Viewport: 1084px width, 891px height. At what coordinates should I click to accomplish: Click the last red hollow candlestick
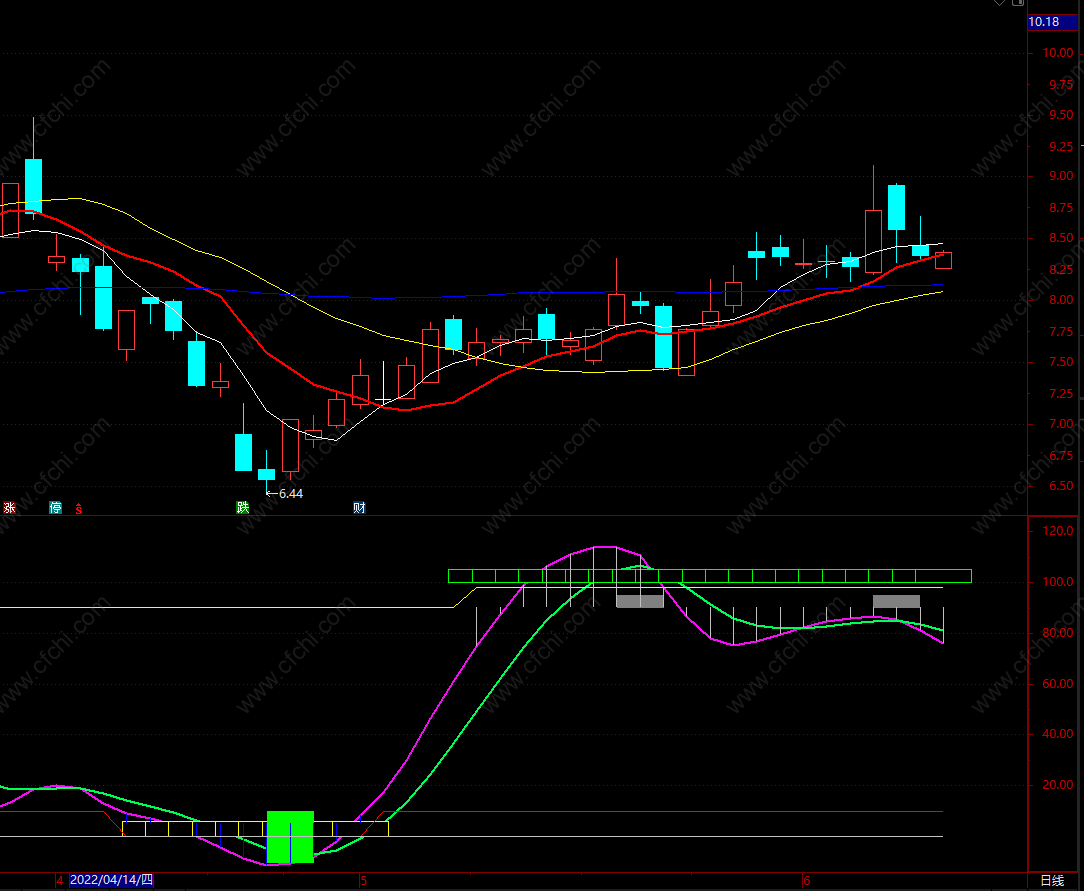pos(943,260)
